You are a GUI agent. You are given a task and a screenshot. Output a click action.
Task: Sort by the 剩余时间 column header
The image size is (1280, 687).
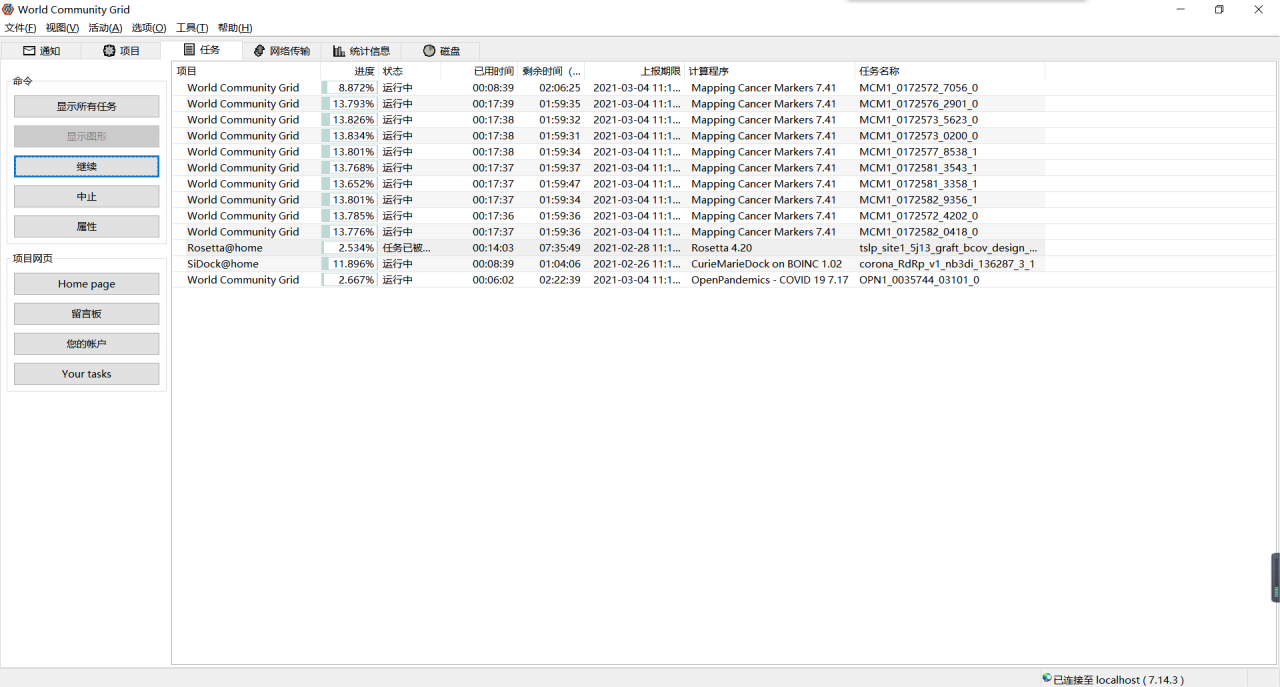(x=551, y=71)
